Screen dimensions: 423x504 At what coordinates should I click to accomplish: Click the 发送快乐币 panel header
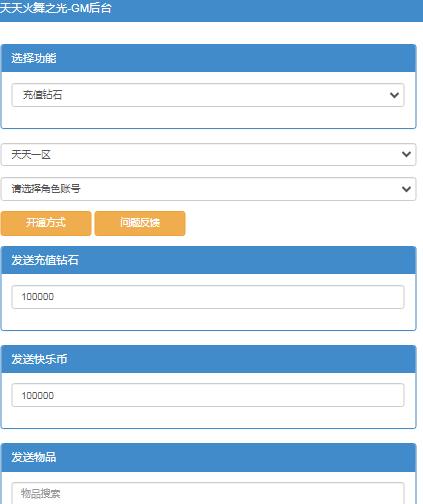point(208,359)
